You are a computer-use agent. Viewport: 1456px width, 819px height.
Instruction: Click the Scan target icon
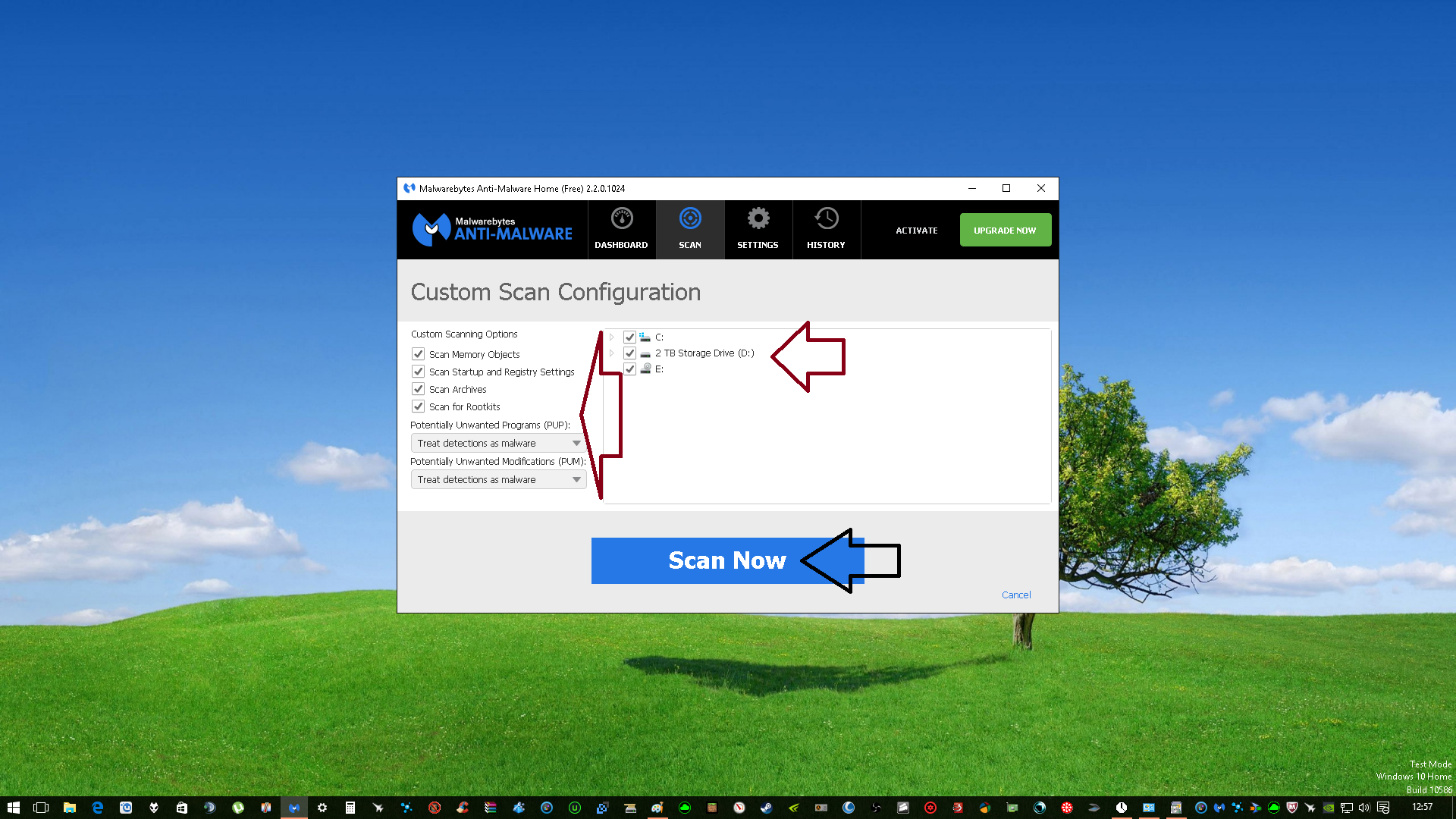[690, 219]
